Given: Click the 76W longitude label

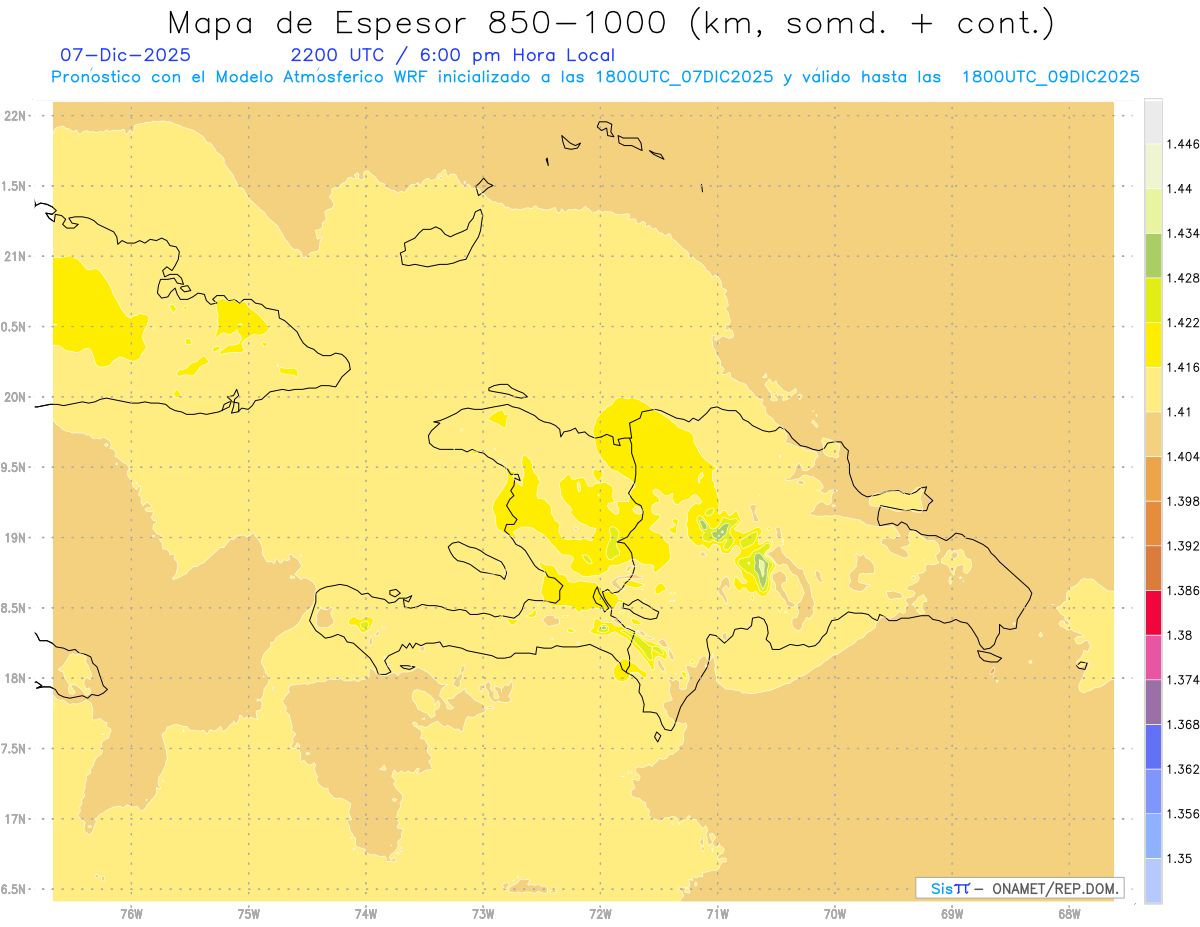Looking at the screenshot, I should 131,914.
